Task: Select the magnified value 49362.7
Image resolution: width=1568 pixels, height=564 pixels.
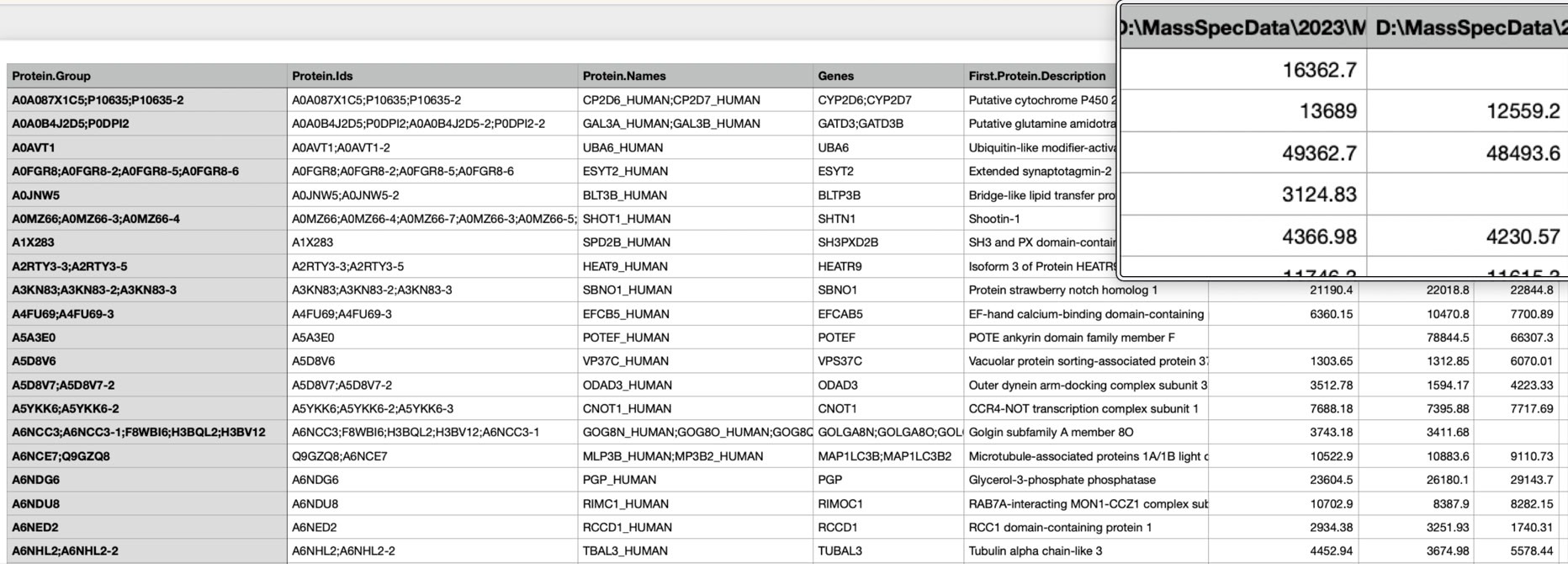Action: point(1319,153)
